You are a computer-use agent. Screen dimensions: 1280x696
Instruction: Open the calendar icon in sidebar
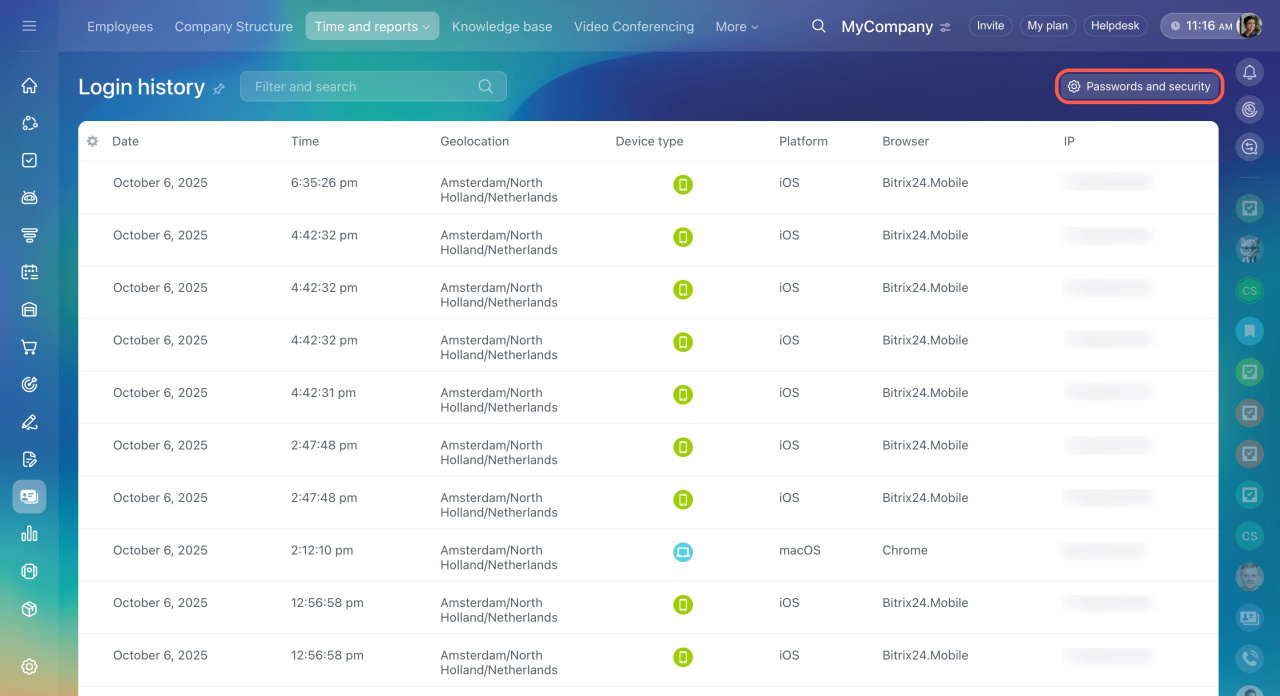pos(29,272)
